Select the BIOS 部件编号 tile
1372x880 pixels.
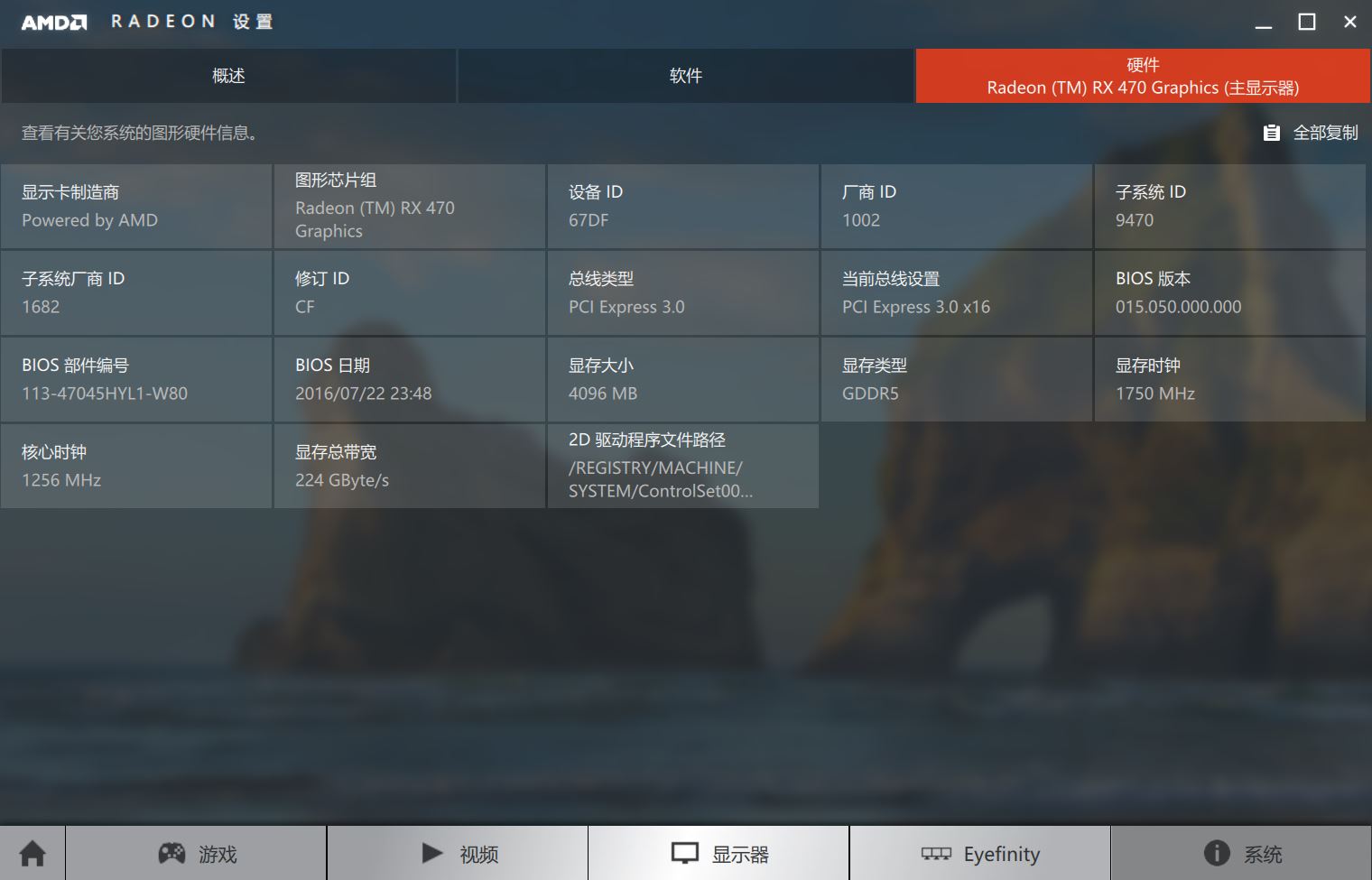point(136,379)
